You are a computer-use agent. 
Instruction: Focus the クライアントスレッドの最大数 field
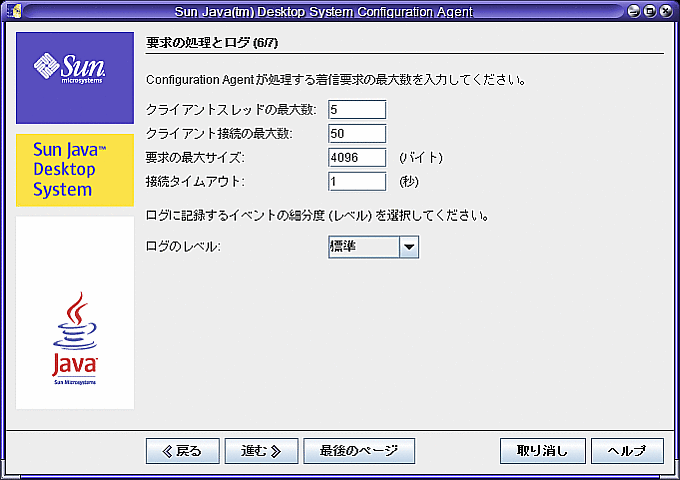pyautogui.click(x=357, y=110)
